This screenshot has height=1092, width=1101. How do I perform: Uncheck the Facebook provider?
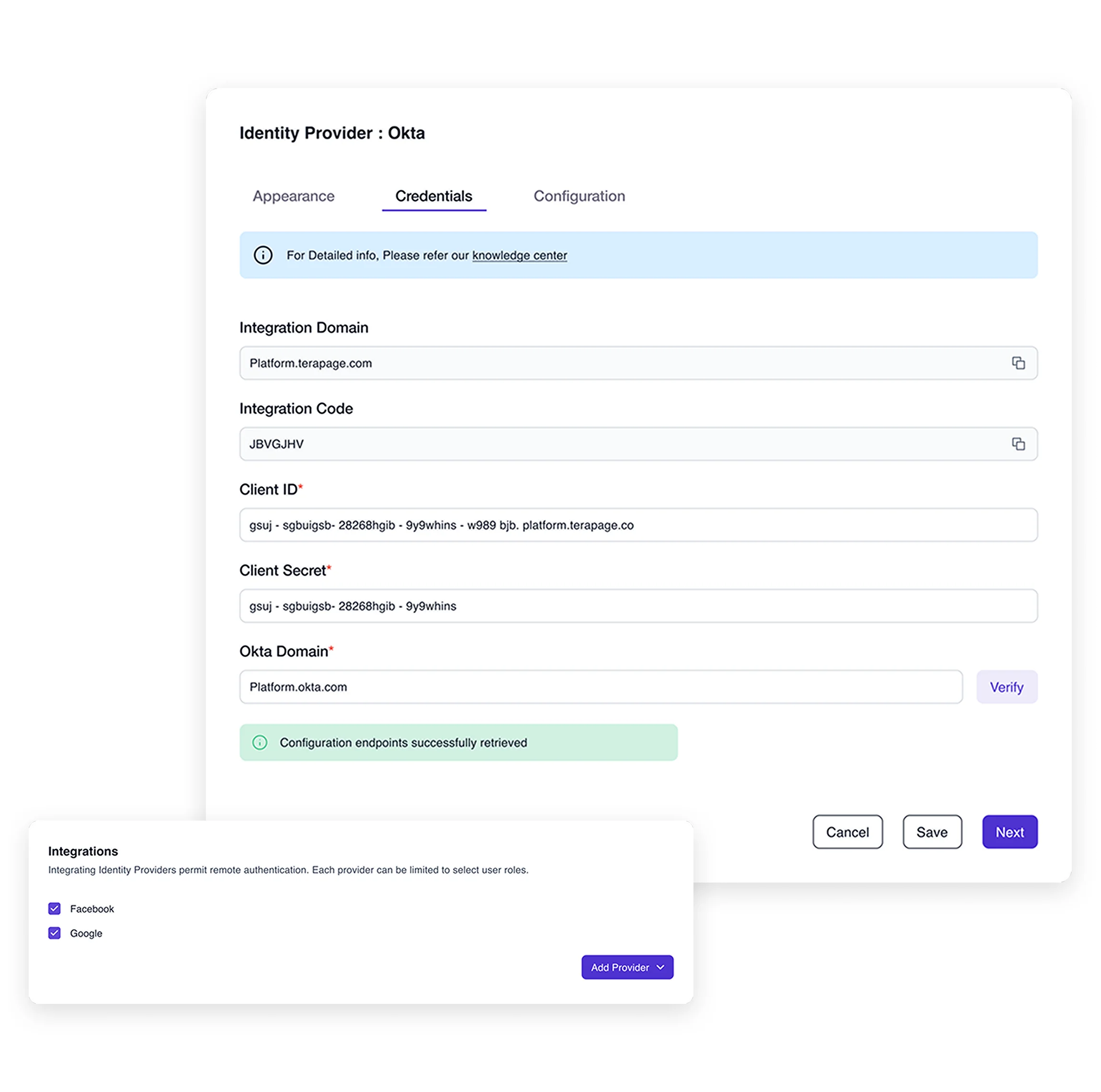(x=54, y=909)
